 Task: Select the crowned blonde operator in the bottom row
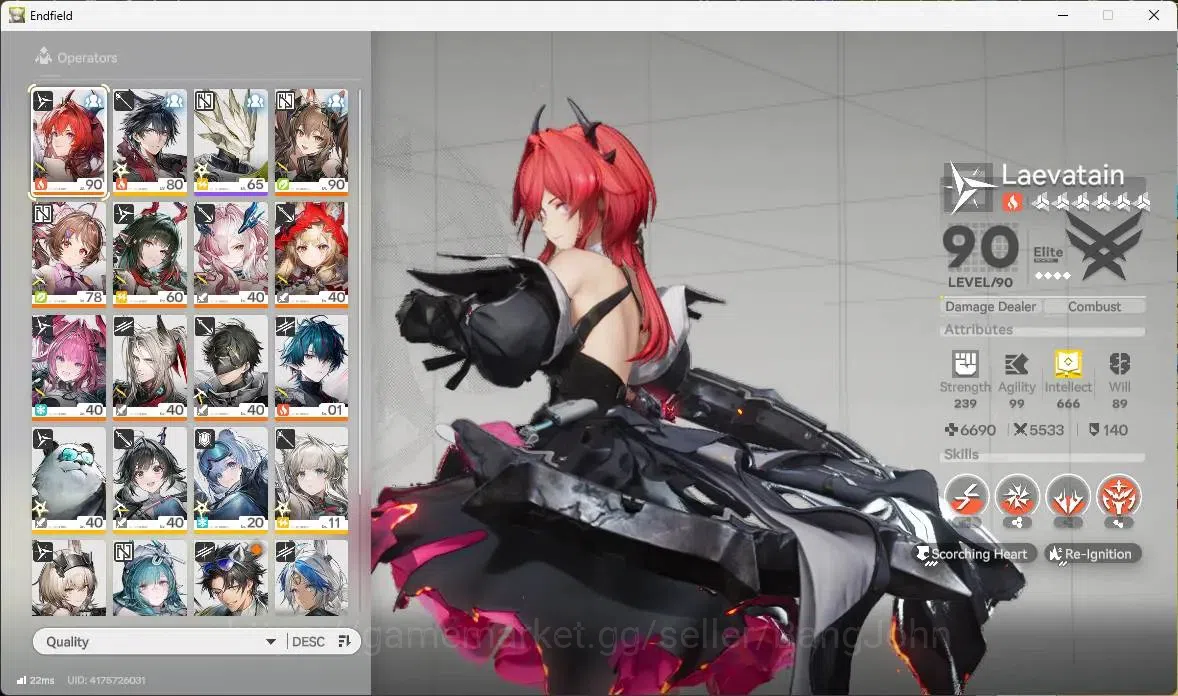(x=69, y=578)
